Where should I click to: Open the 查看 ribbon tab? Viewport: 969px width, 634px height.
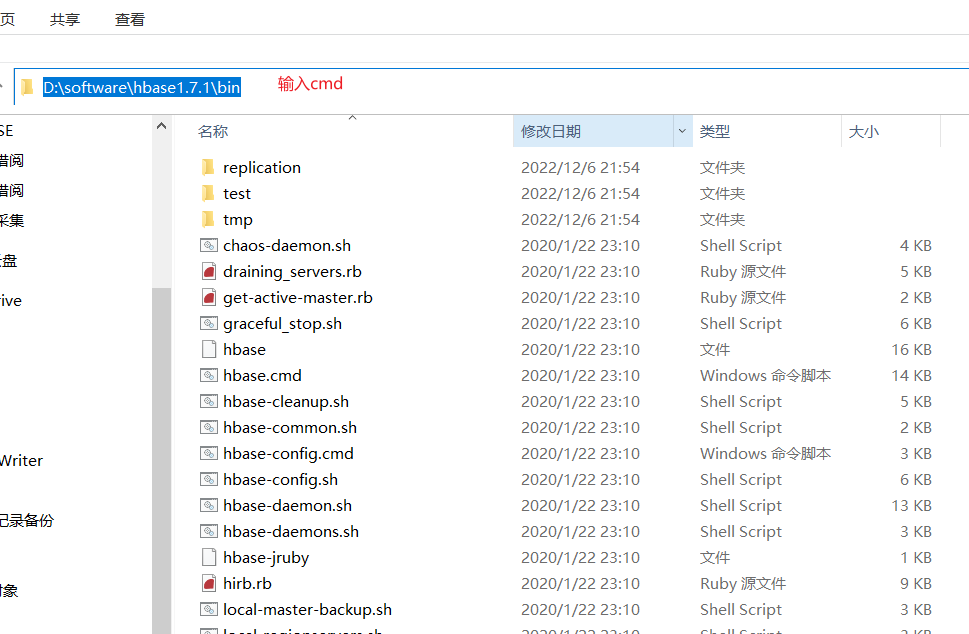pos(130,20)
